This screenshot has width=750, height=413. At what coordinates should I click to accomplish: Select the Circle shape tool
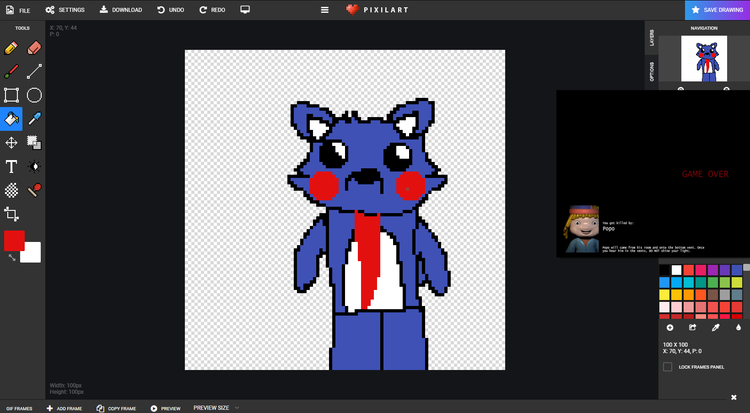tap(34, 95)
